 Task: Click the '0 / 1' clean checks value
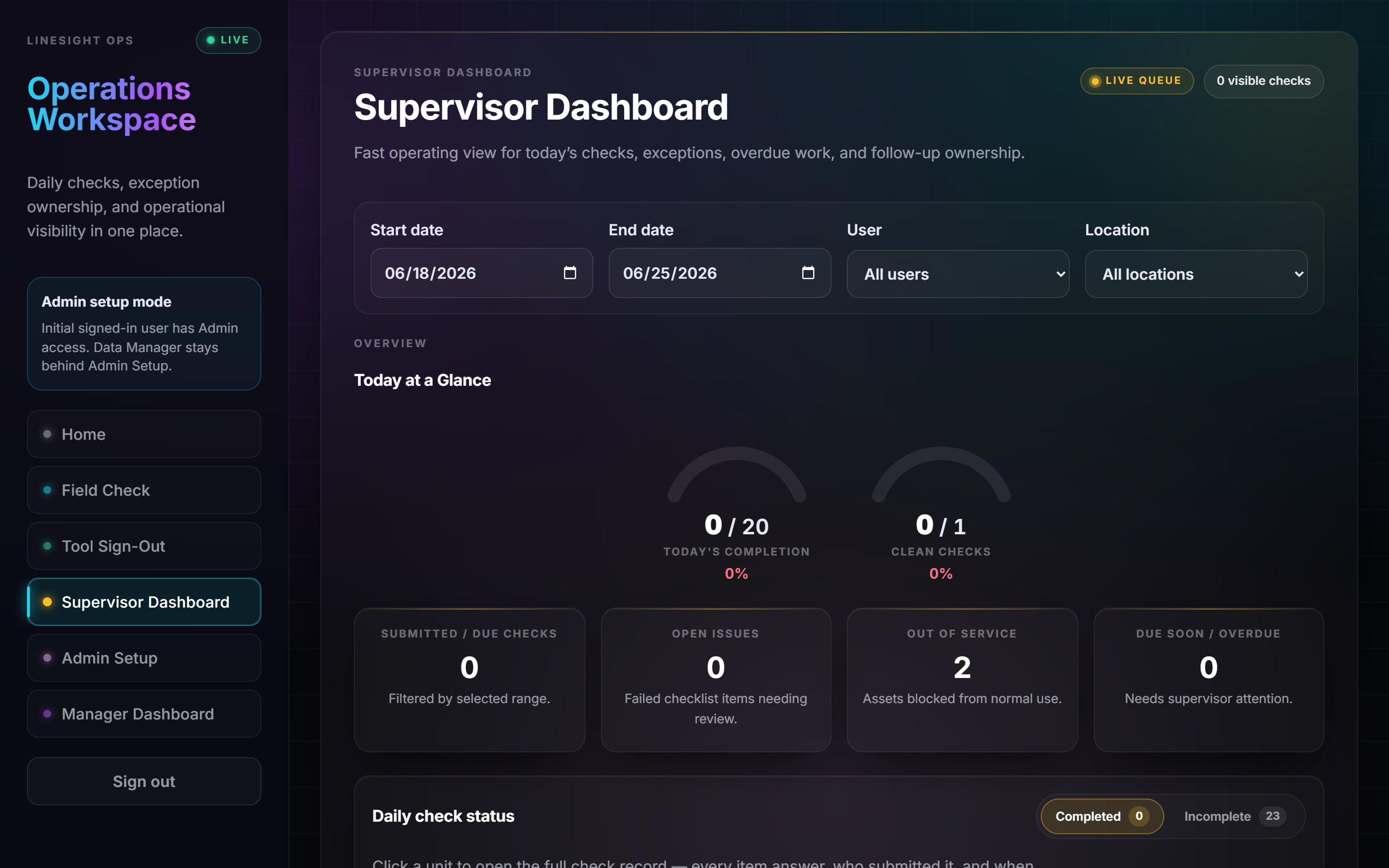[941, 525]
